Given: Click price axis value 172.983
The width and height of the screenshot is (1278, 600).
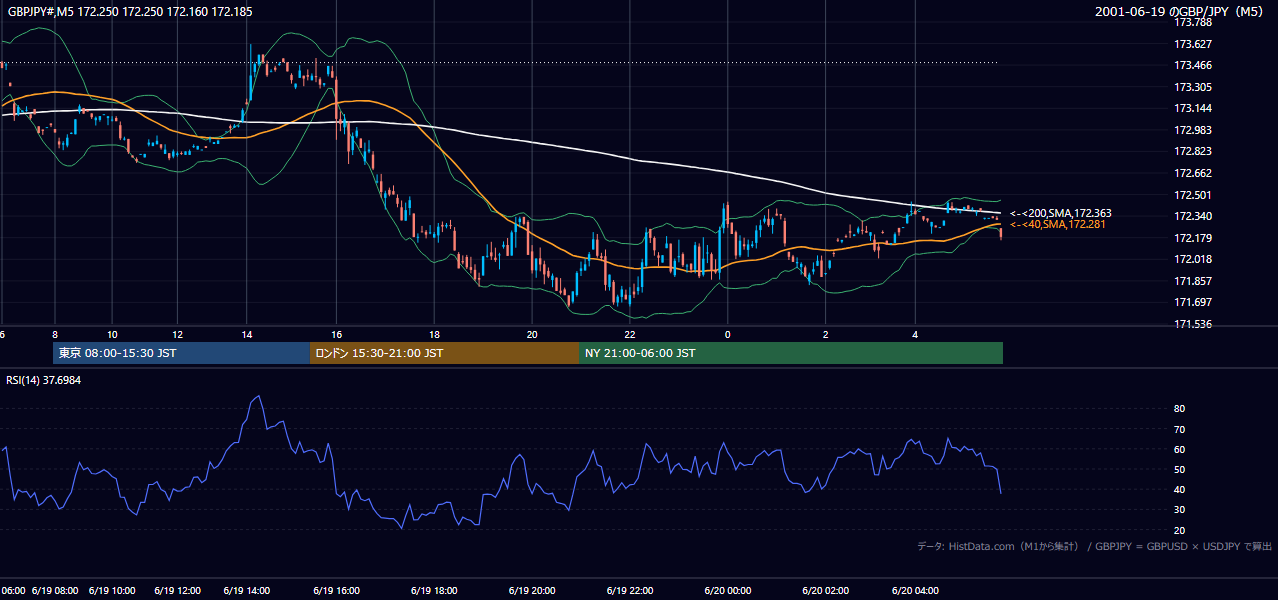Looking at the screenshot, I should point(1192,130).
